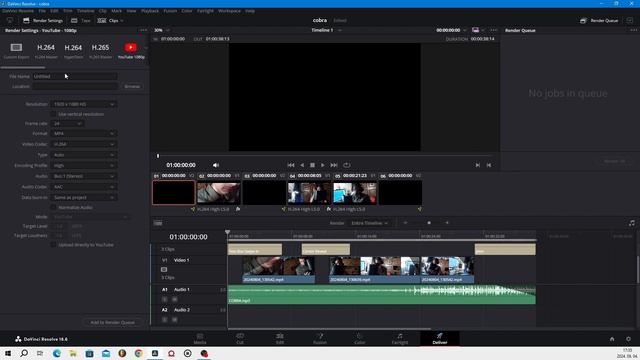Choose the H.265 Master render preset
The width and height of the screenshot is (640, 360).
tap(100, 50)
